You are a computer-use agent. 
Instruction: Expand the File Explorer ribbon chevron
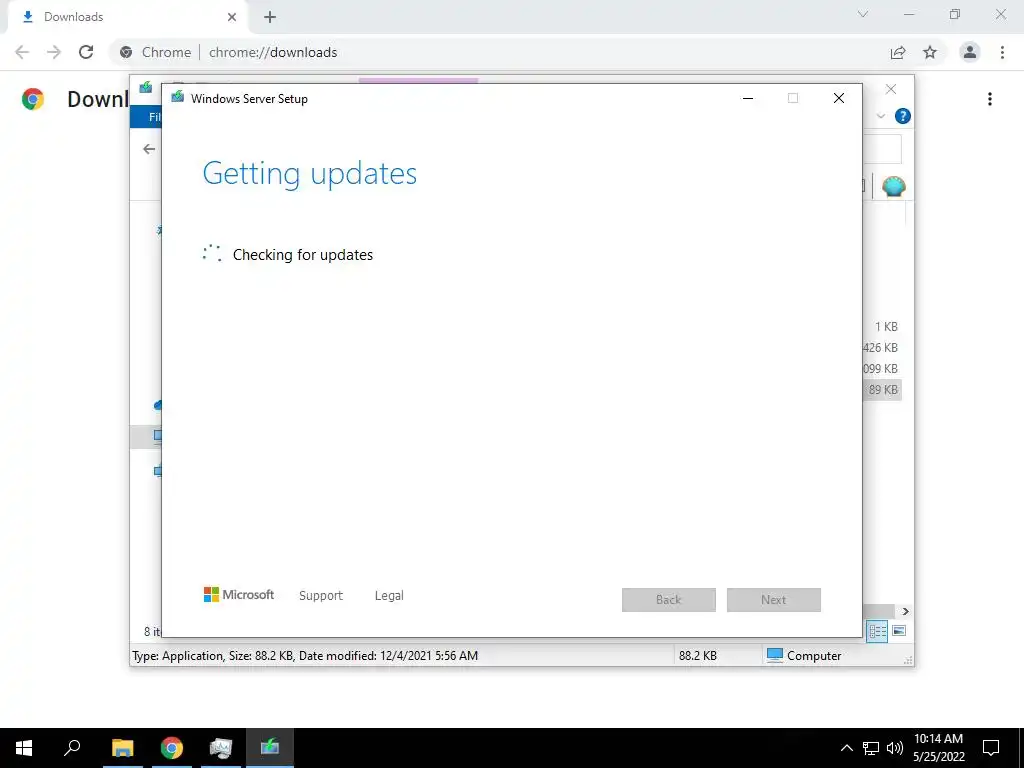[881, 116]
